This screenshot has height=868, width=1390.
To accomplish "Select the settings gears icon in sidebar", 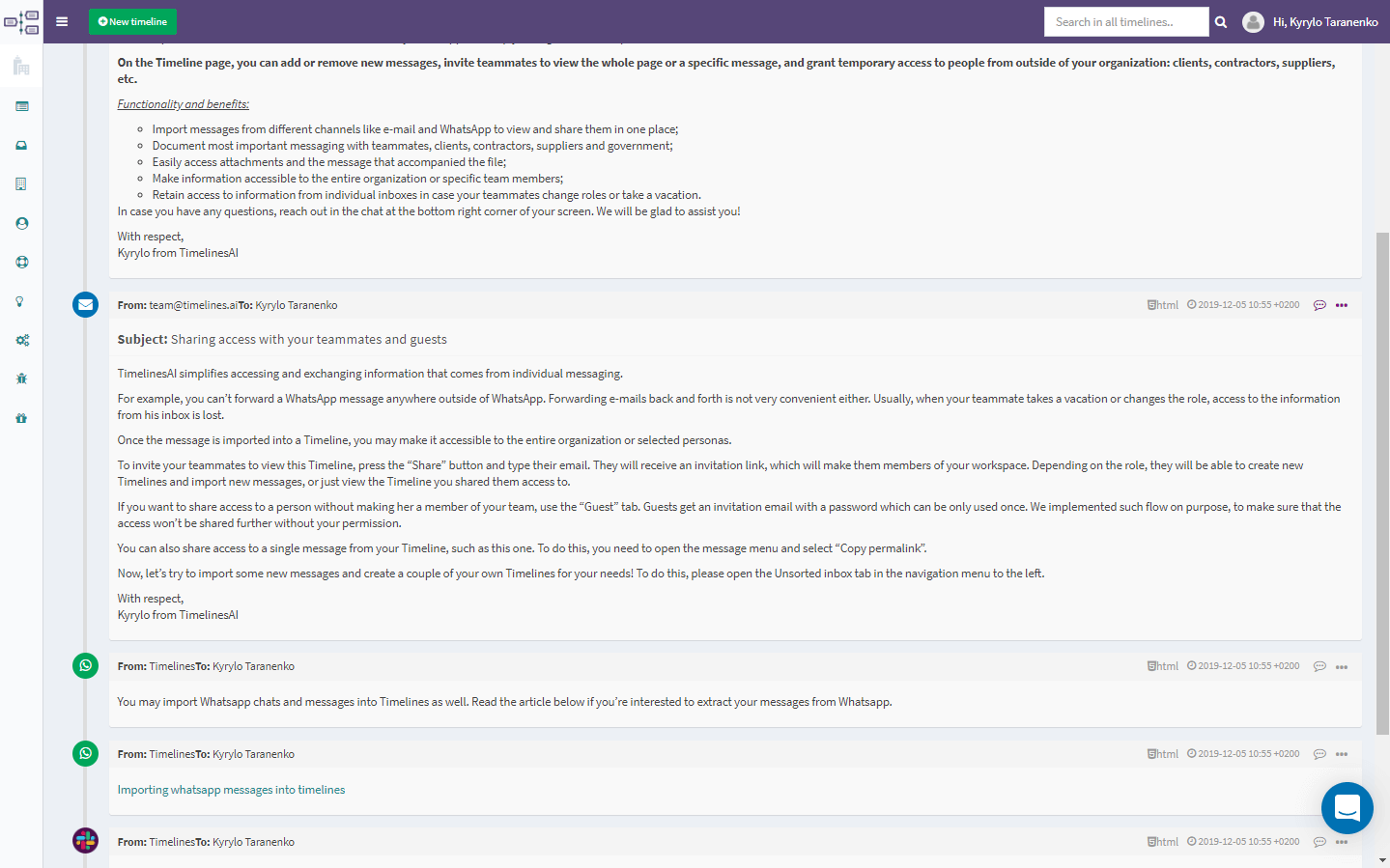I will pyautogui.click(x=20, y=339).
